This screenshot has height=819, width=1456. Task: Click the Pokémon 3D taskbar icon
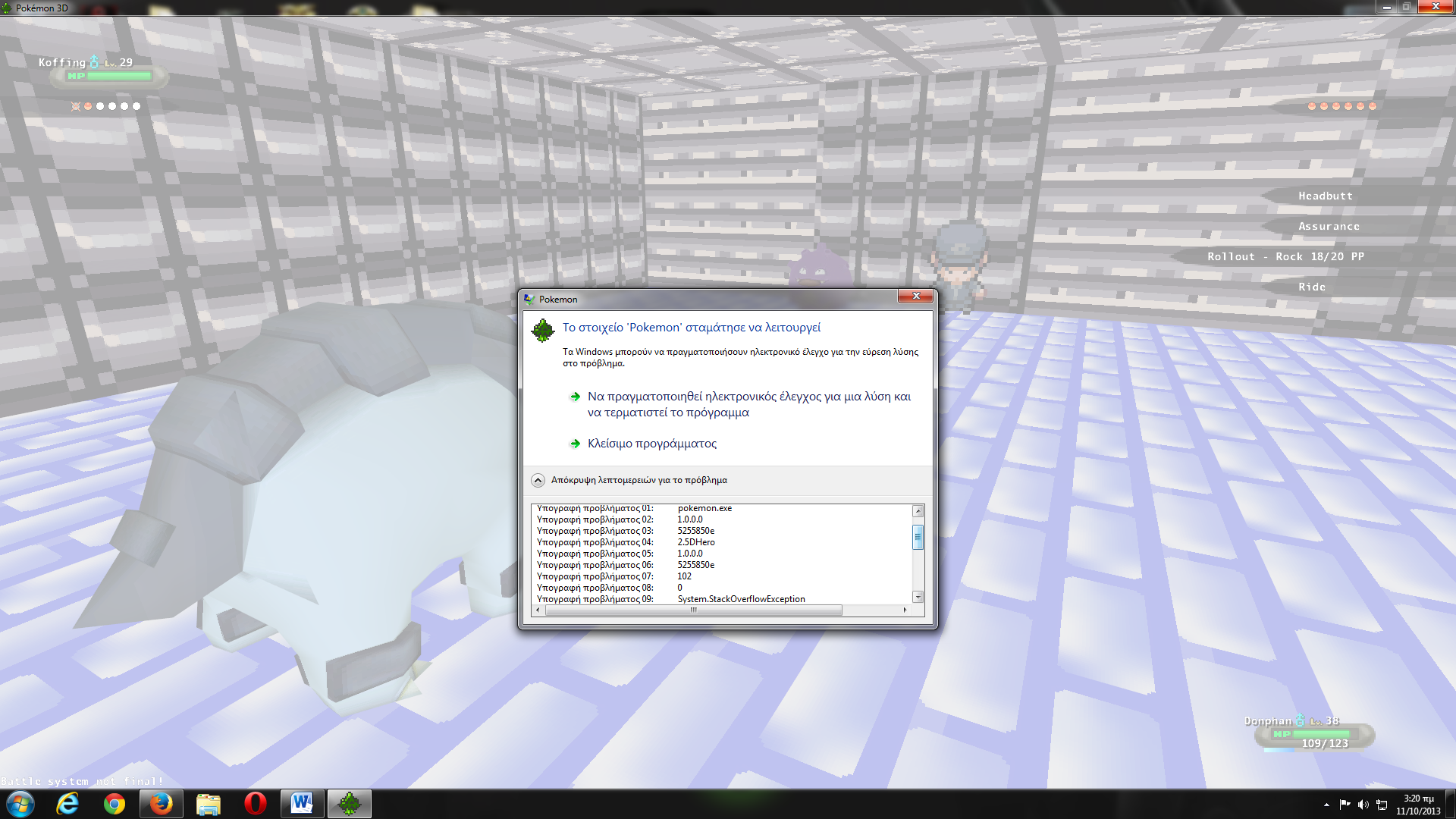point(350,804)
